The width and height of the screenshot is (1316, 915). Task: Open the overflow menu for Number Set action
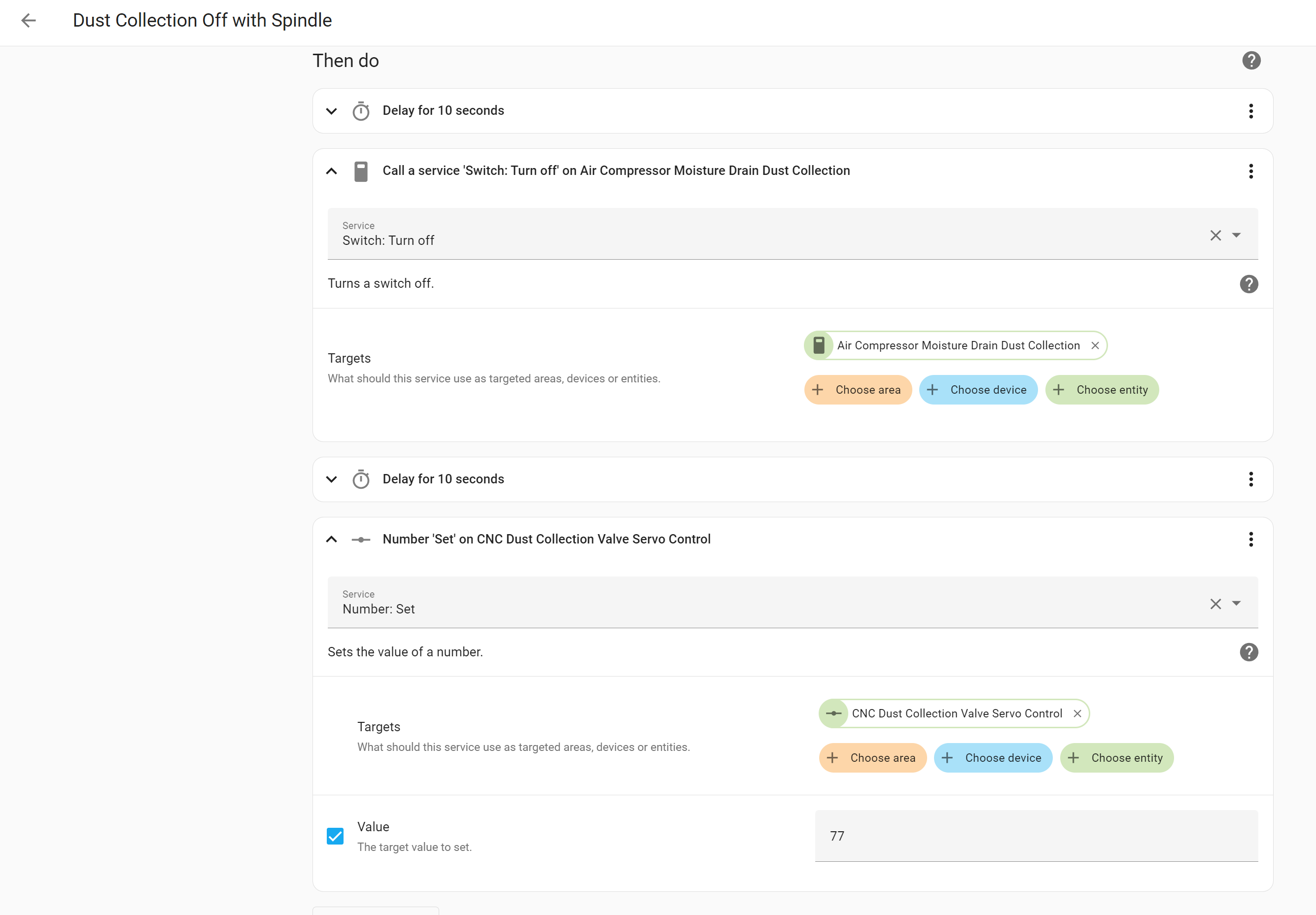tap(1251, 539)
